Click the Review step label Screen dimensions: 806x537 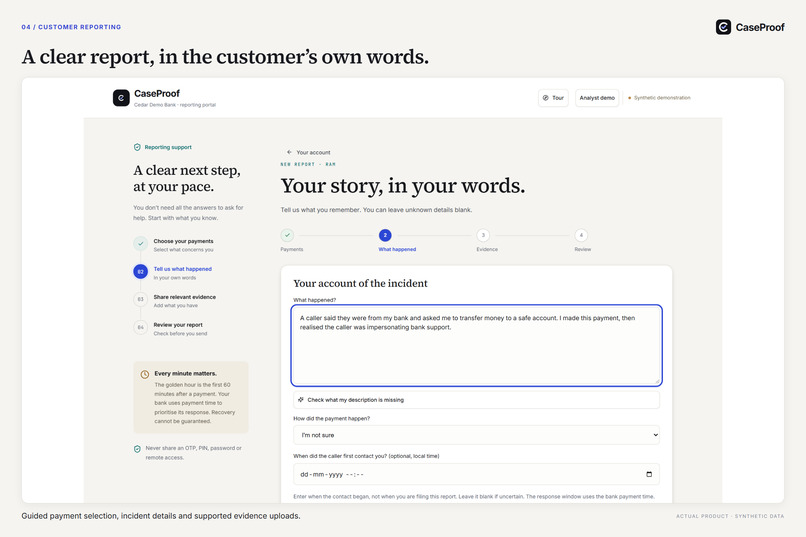click(582, 249)
